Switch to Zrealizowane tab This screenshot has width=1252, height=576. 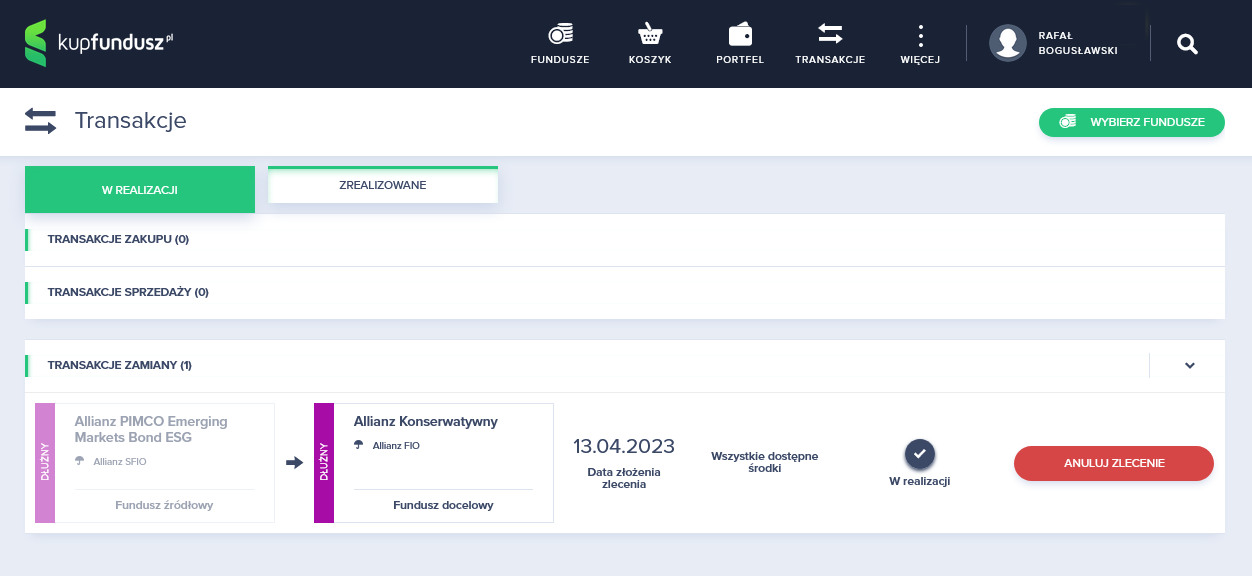coord(383,185)
